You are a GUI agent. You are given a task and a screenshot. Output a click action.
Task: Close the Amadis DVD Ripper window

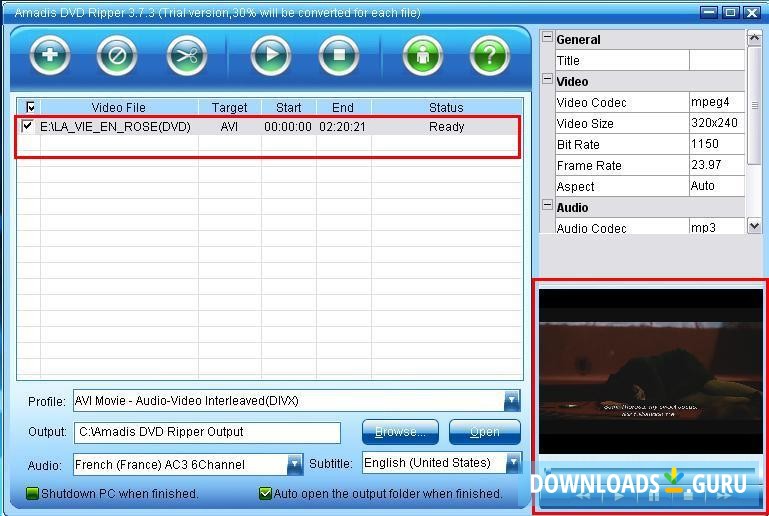[752, 12]
